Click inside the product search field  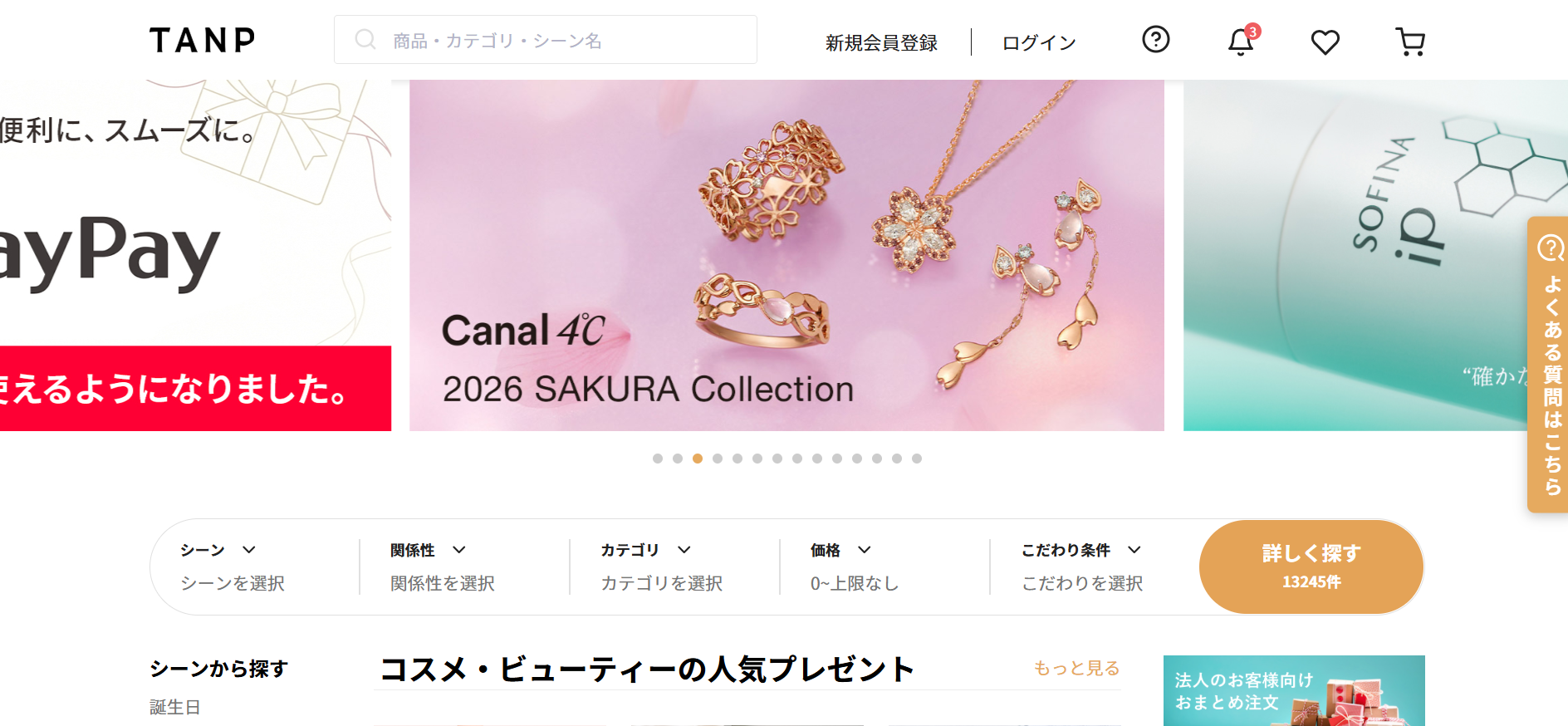(x=546, y=39)
